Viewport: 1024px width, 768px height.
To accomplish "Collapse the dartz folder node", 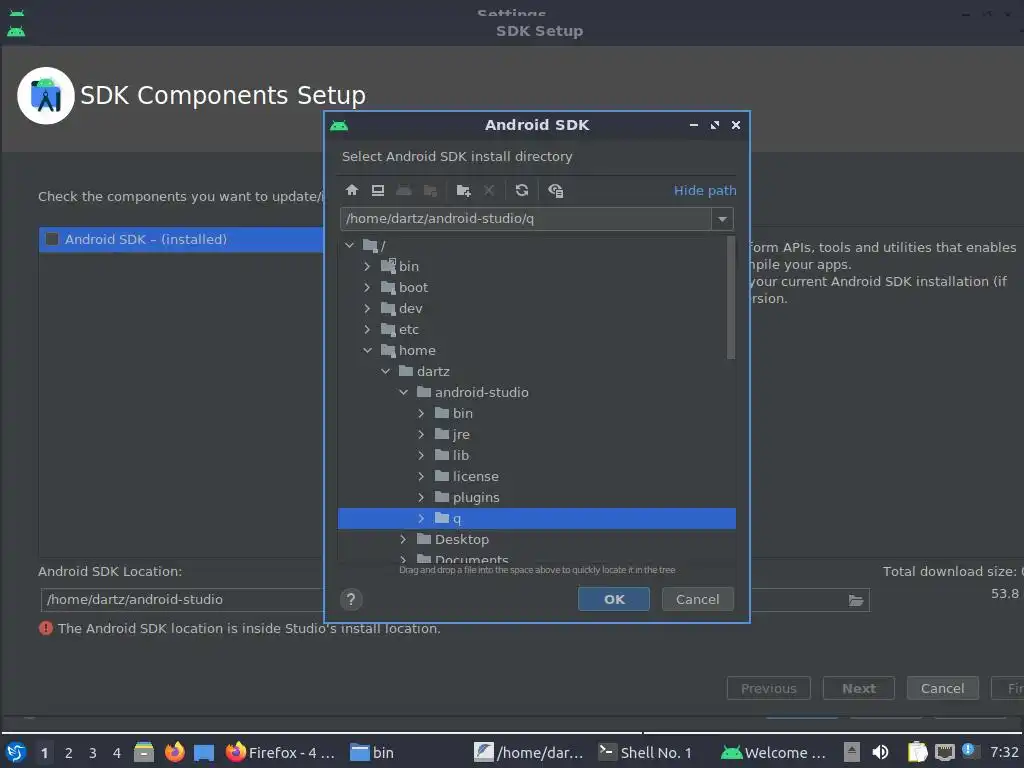I will click(385, 371).
